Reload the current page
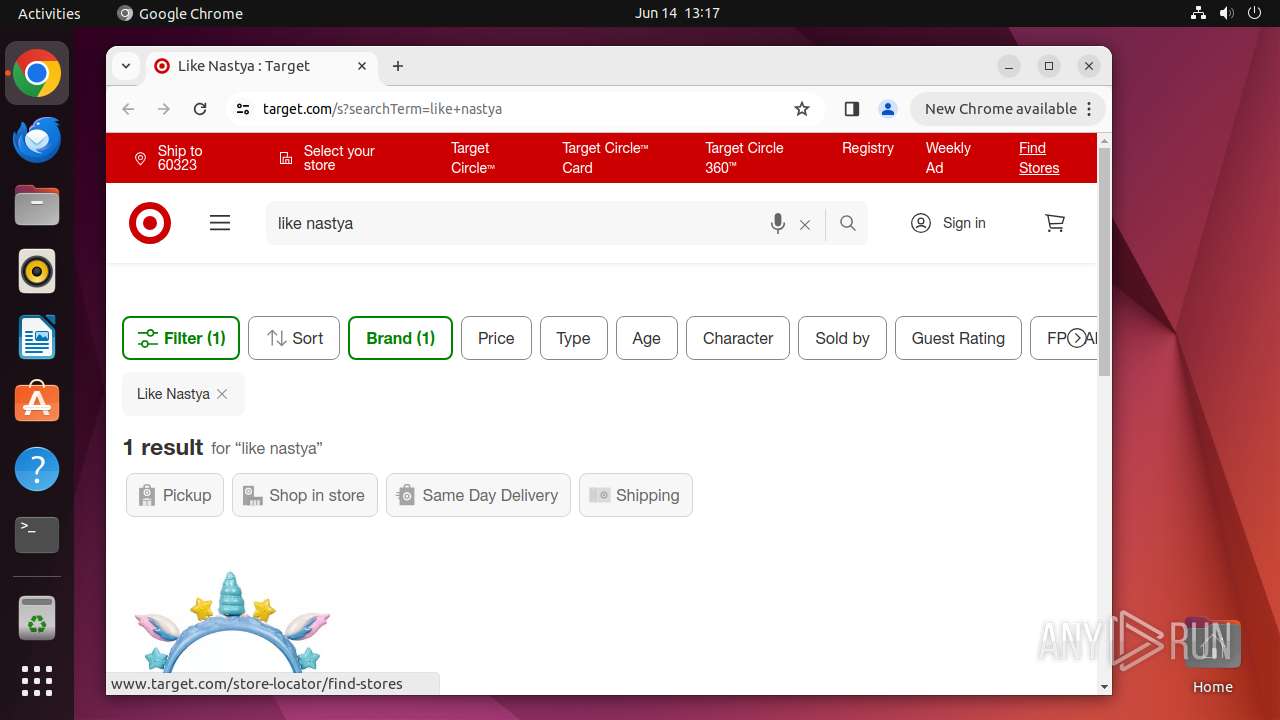The image size is (1280, 720). [200, 109]
